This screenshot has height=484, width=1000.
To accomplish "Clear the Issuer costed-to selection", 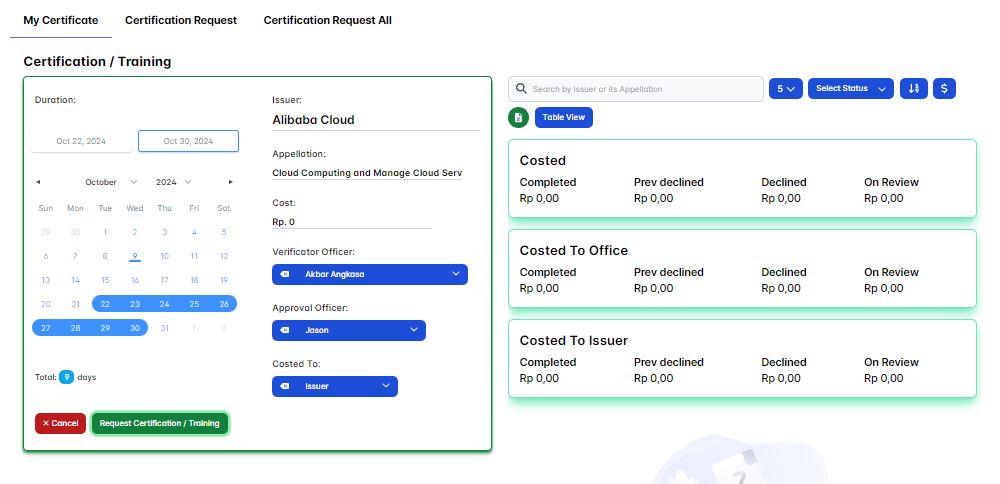I will click(285, 386).
